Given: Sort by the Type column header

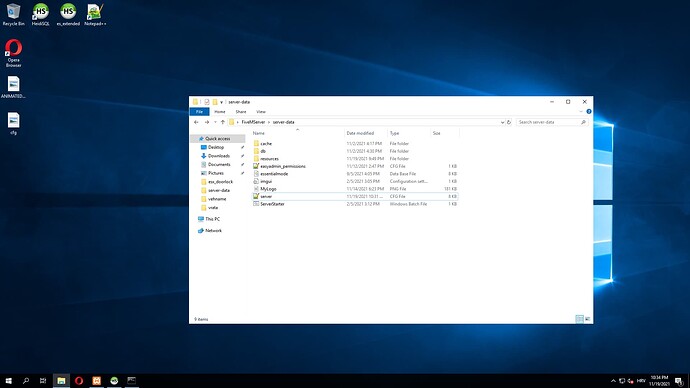Looking at the screenshot, I should click(409, 133).
